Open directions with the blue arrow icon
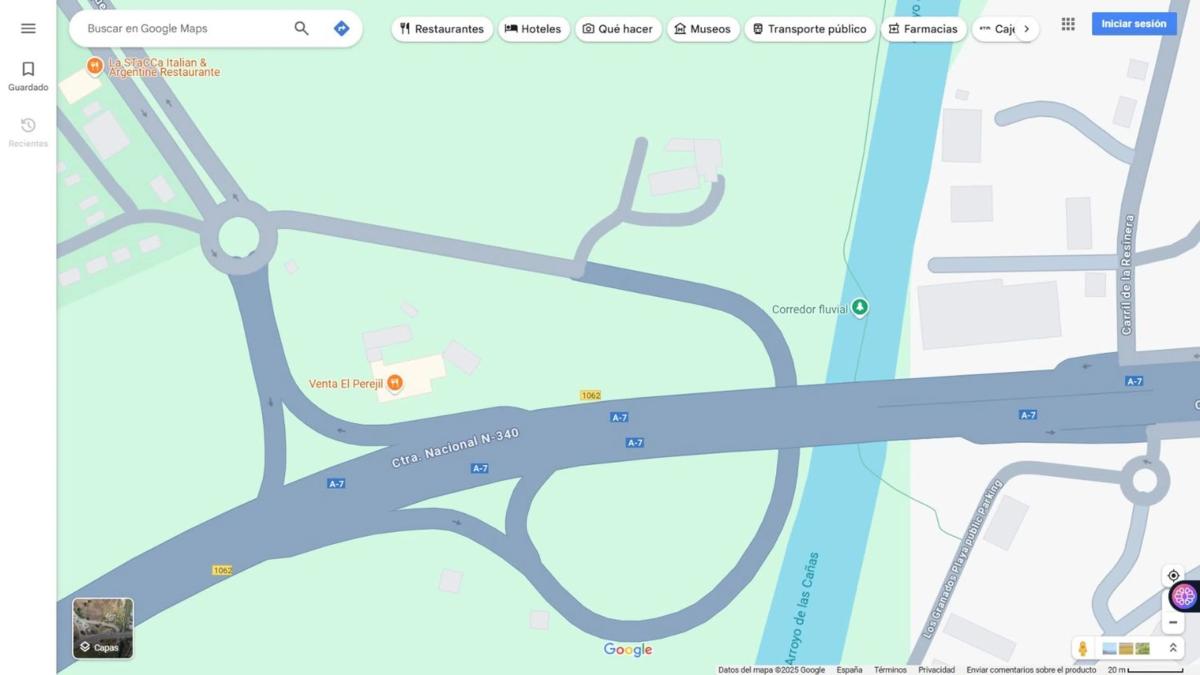This screenshot has height=675, width=1200. (x=341, y=28)
